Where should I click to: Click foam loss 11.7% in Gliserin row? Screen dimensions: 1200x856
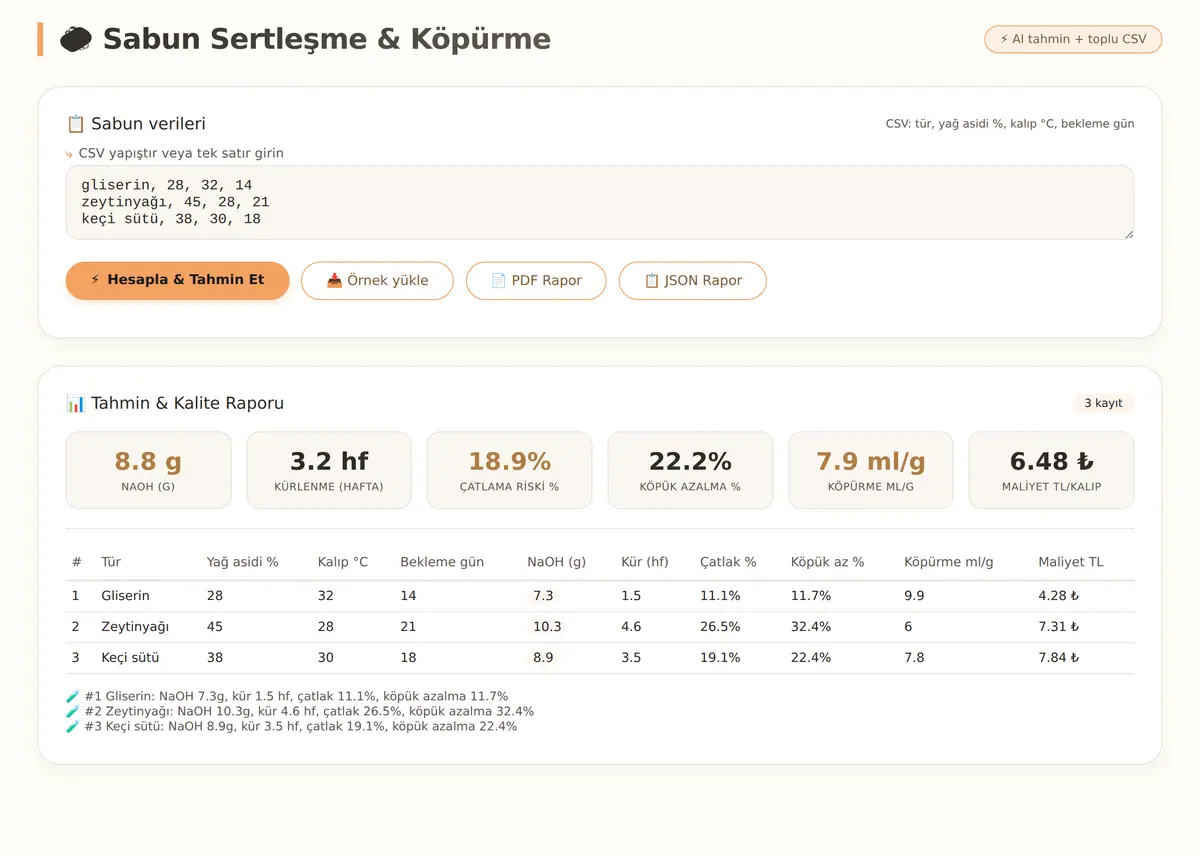click(x=810, y=596)
